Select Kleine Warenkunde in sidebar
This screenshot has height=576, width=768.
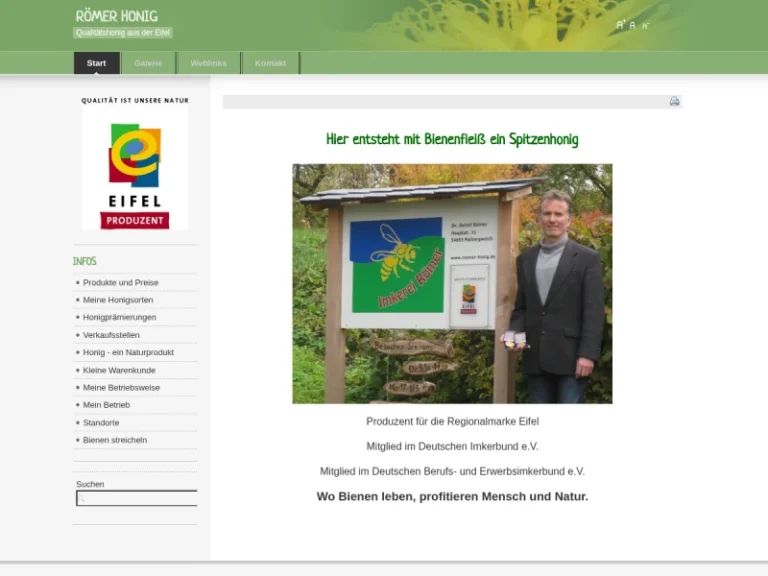tap(119, 370)
